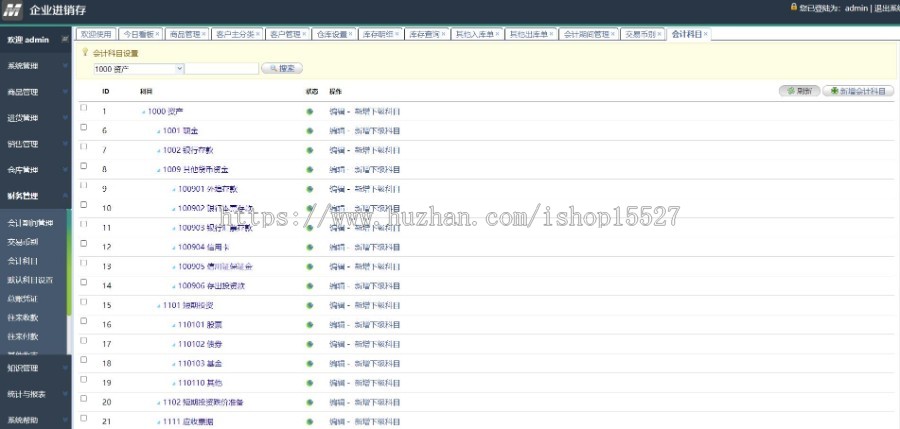This screenshot has height=429, width=900.
Task: Switch to 其他入库单 tab
Action: (x=475, y=34)
